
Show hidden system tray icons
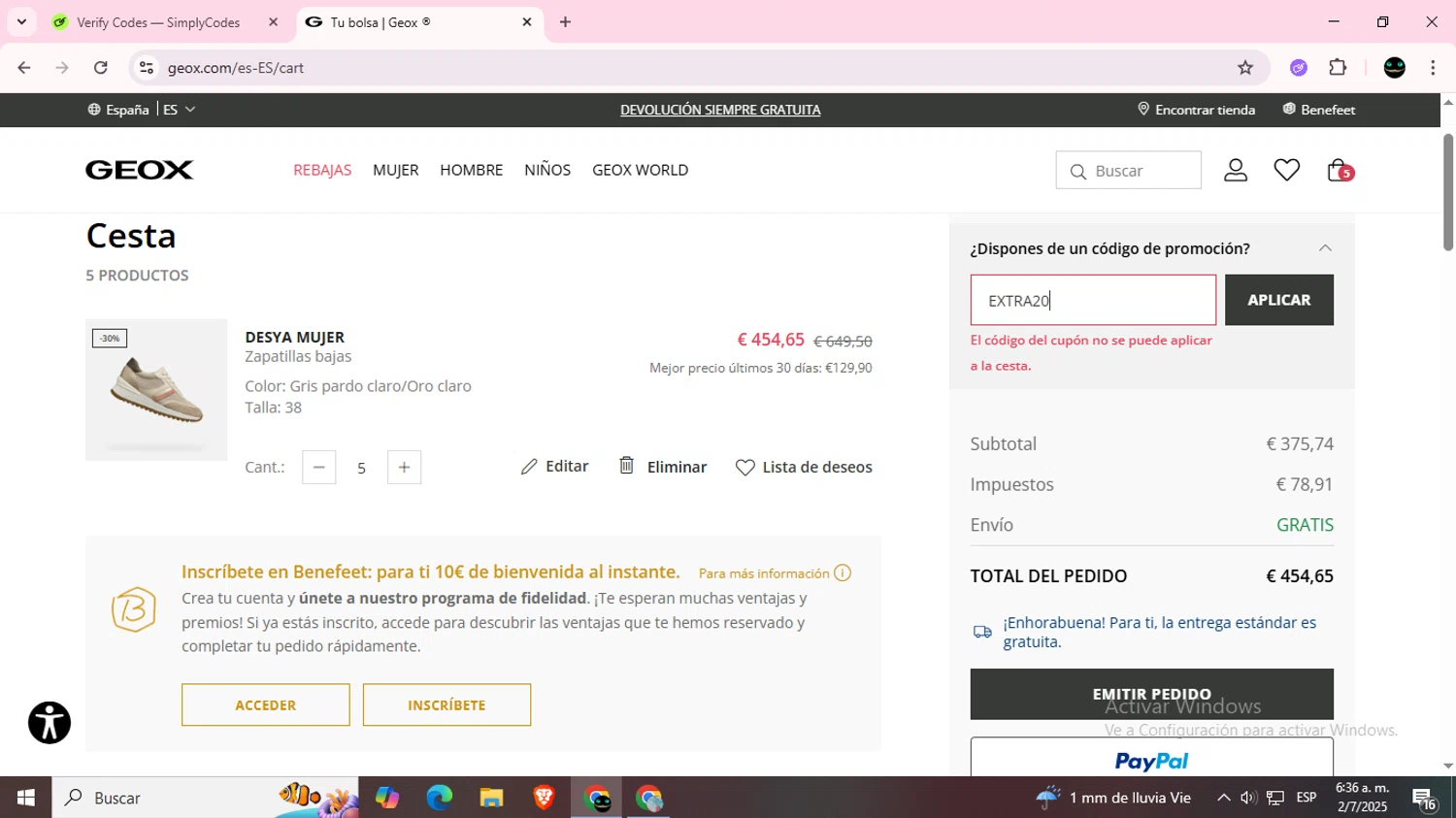pos(1223,798)
